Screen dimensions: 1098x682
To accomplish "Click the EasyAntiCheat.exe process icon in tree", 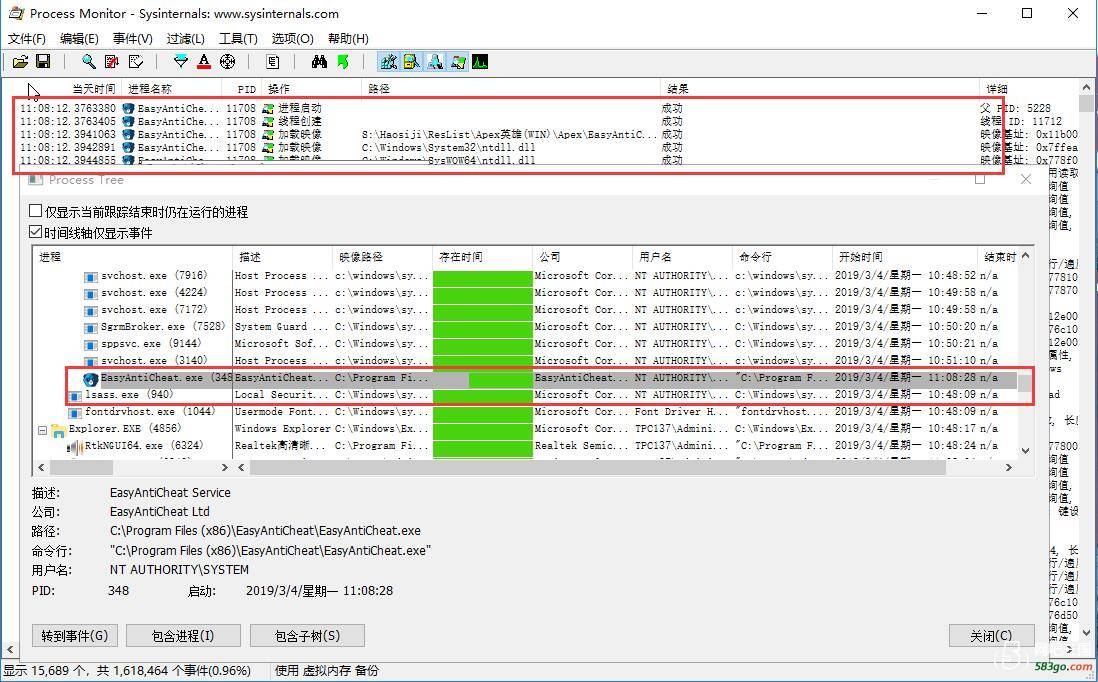I will pyautogui.click(x=90, y=379).
